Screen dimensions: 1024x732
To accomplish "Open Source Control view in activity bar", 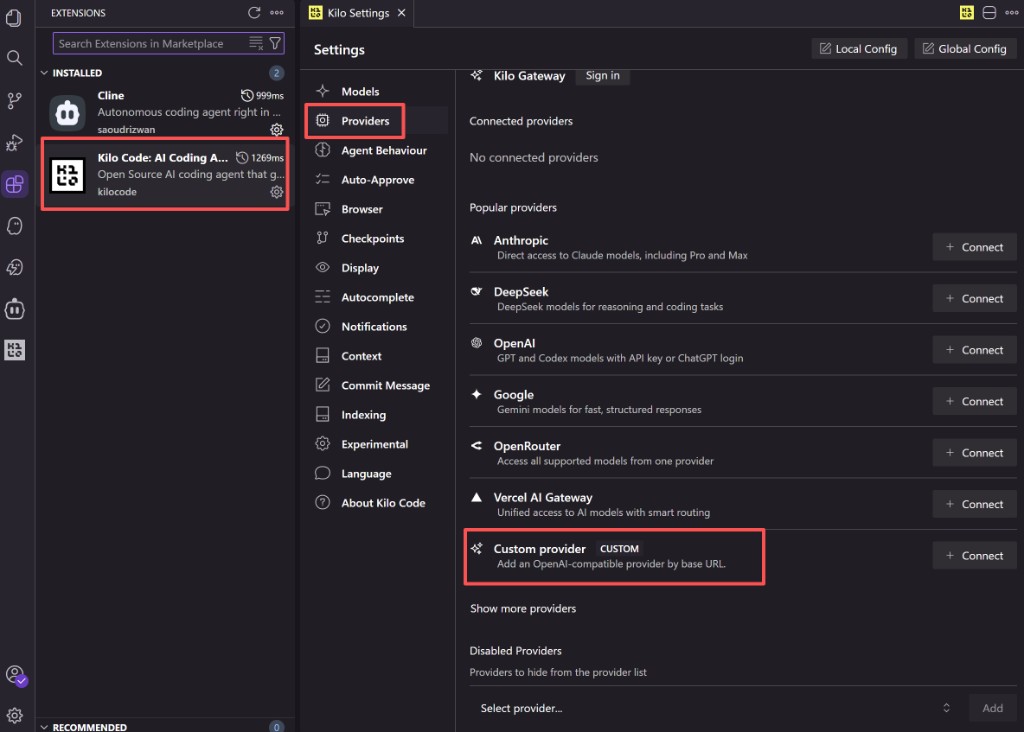I will [x=14, y=101].
